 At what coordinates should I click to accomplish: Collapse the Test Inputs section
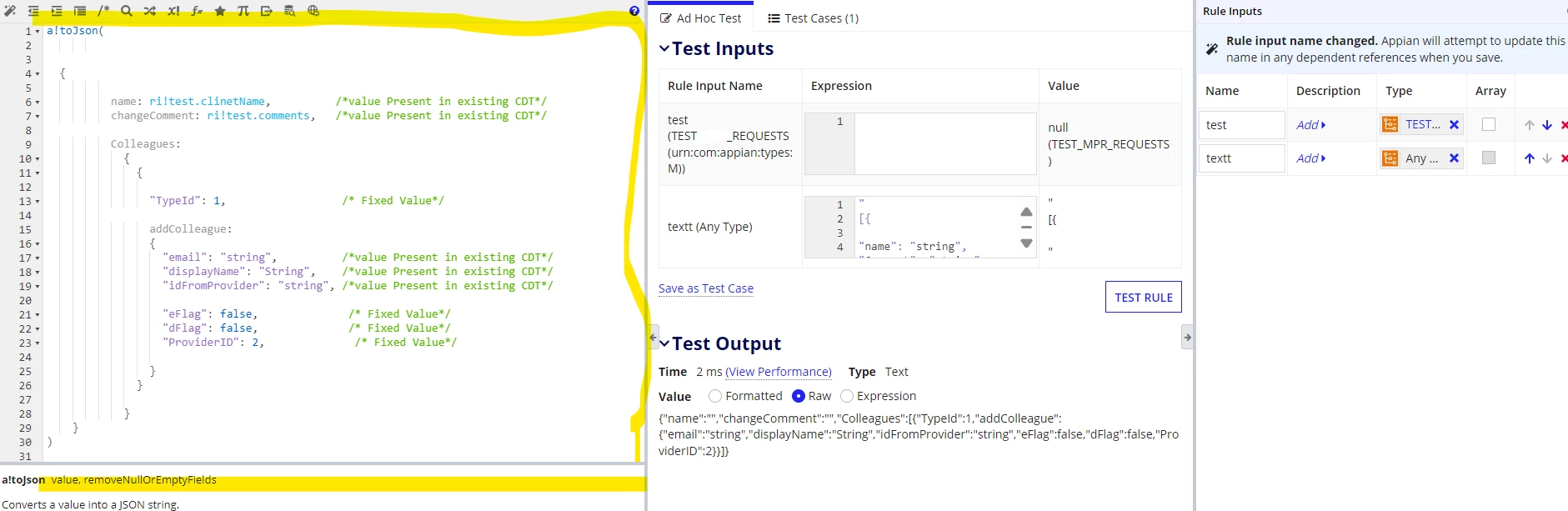pyautogui.click(x=664, y=48)
